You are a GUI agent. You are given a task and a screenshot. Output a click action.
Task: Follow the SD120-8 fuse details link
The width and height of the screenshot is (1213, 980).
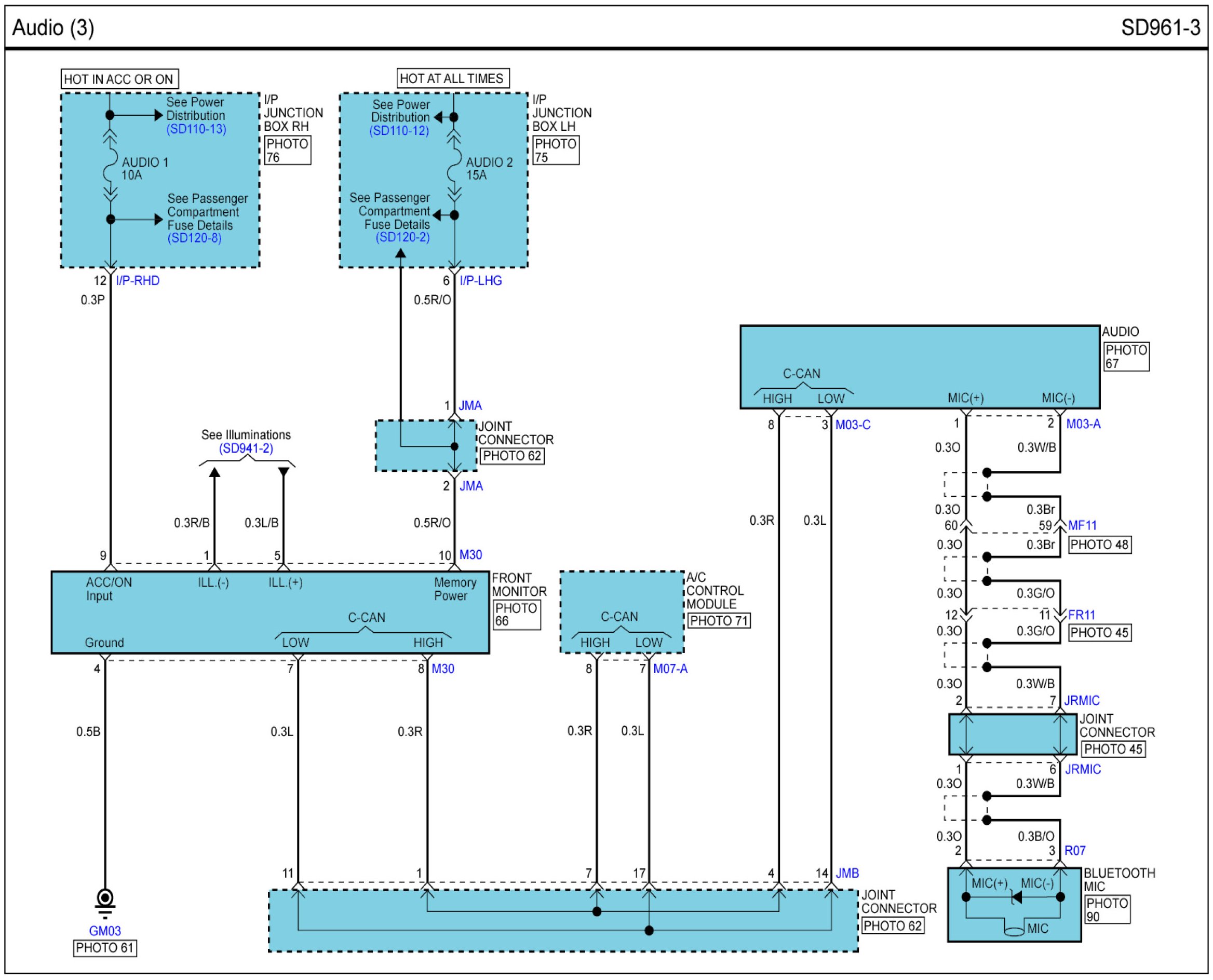(194, 238)
